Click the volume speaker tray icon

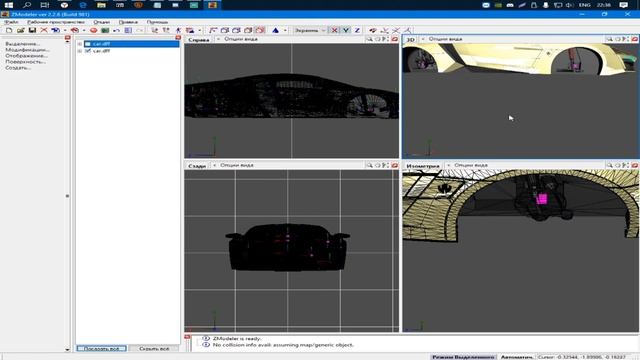pyautogui.click(x=569, y=5)
